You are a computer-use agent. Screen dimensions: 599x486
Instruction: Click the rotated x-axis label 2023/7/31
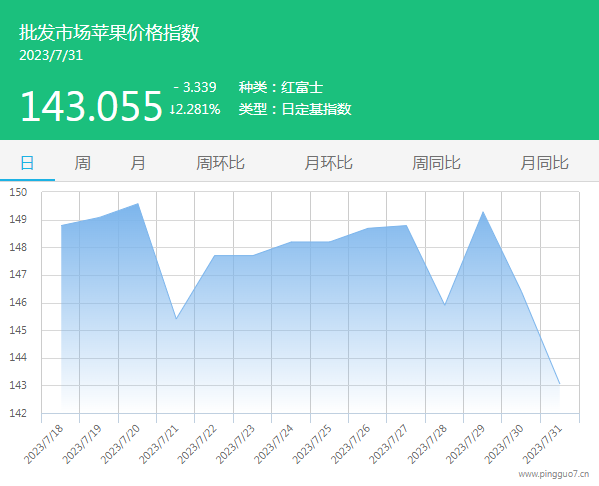coord(542,444)
